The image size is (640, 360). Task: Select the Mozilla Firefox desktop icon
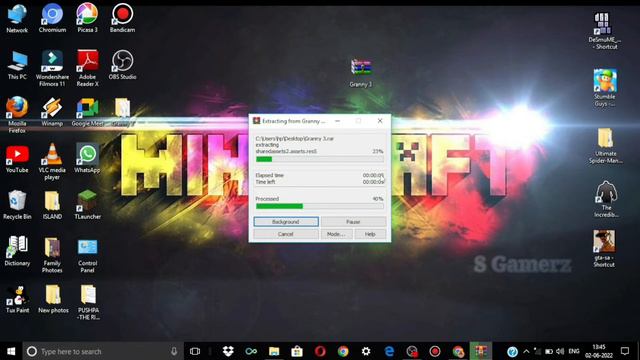click(17, 115)
